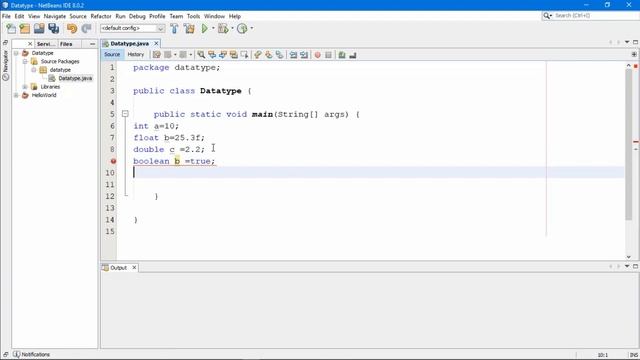This screenshot has width=640, height=360.
Task: Click the editor scroll down arrow
Action: pos(629,257)
